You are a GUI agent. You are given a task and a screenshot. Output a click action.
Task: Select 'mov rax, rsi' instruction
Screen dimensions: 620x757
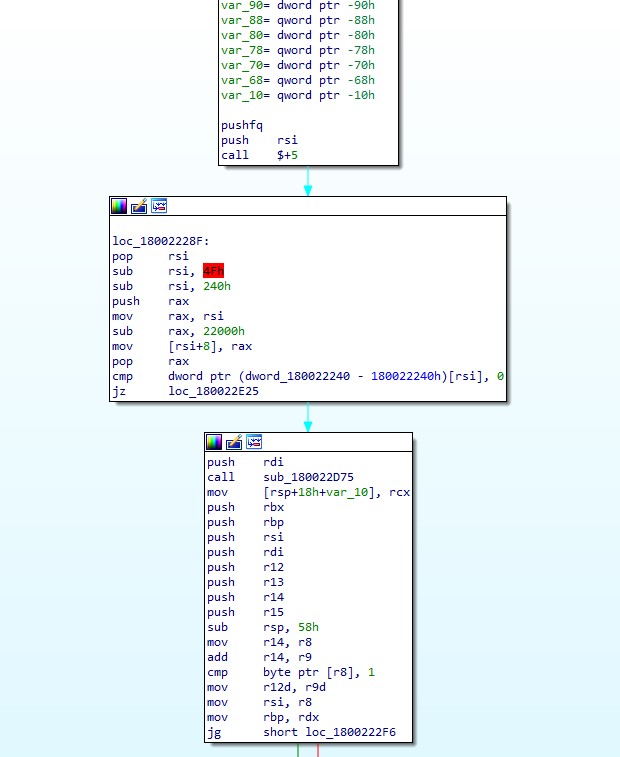[x=168, y=316]
